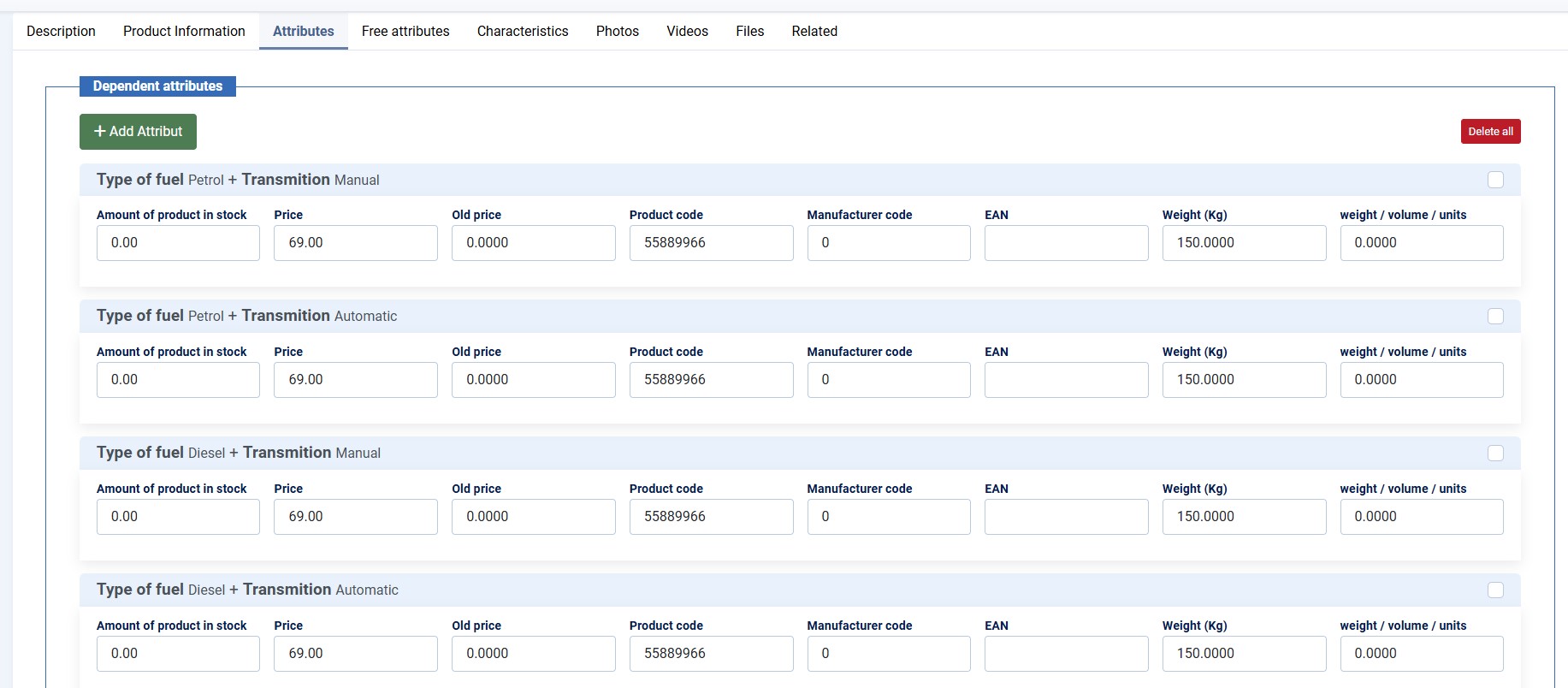The height and width of the screenshot is (688, 1568).
Task: Tick the Petrol + Automatic row checkbox
Action: point(1495,317)
